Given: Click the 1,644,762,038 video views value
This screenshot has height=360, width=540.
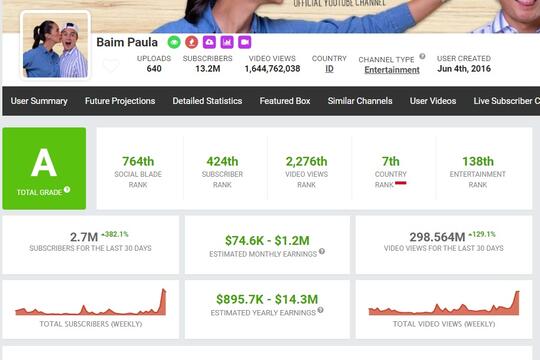Looking at the screenshot, I should (272, 69).
